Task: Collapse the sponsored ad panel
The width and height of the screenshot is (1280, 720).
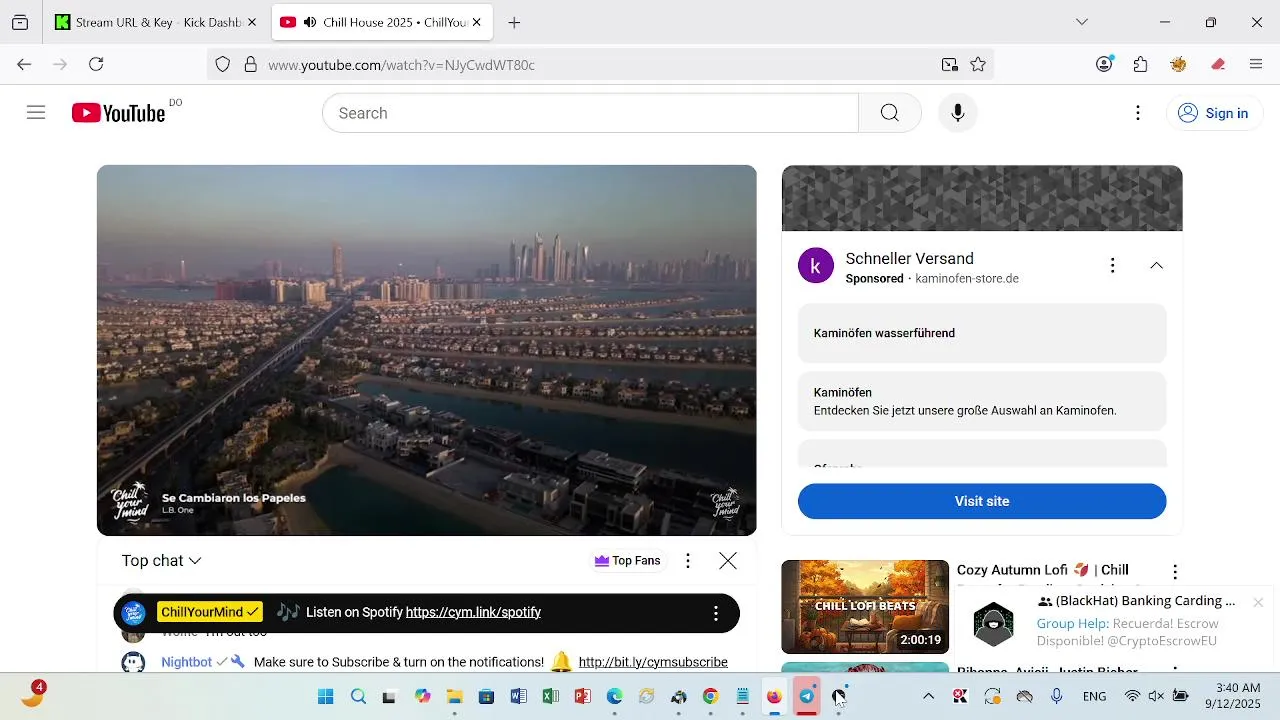Action: 1156,265
